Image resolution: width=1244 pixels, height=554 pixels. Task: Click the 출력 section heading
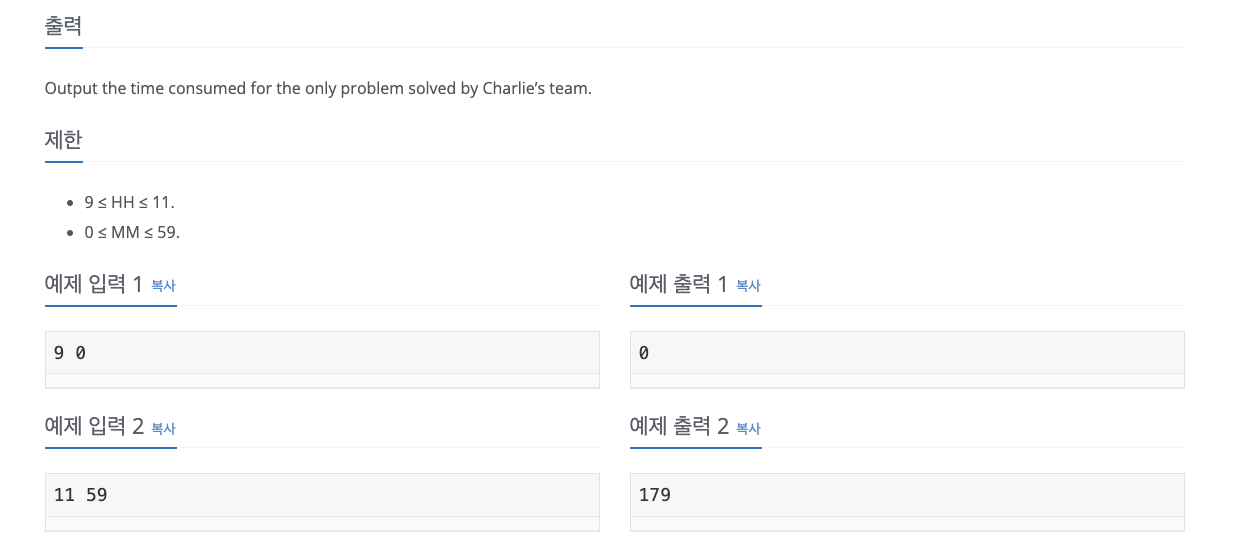click(x=63, y=26)
